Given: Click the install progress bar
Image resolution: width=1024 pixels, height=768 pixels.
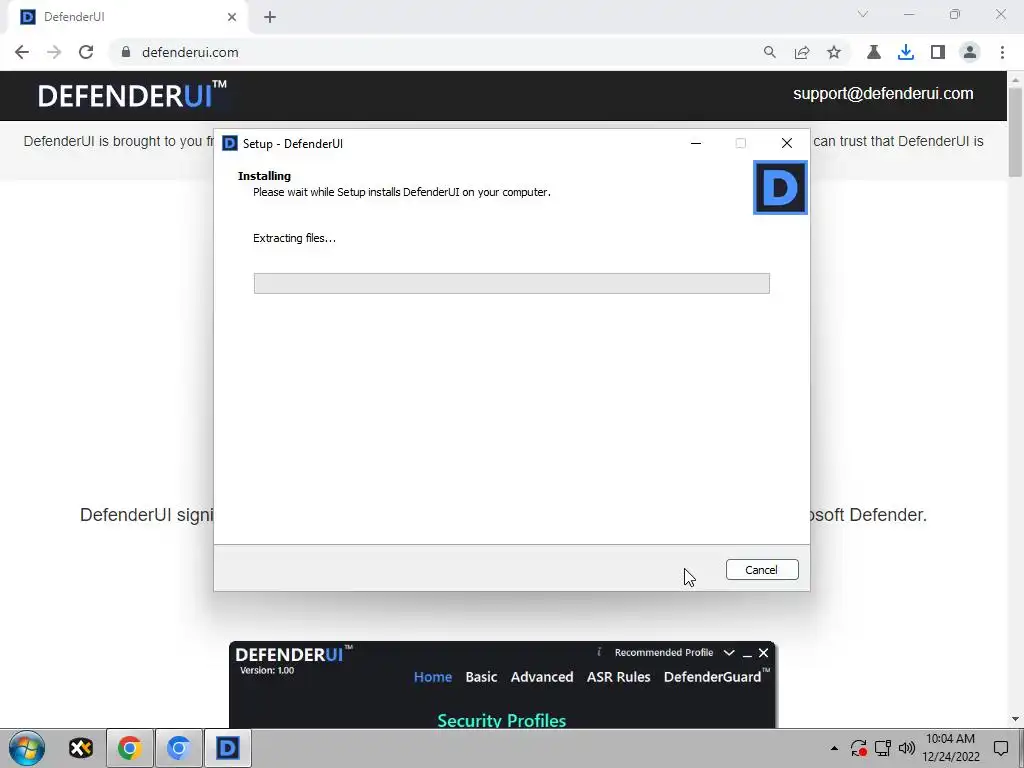Looking at the screenshot, I should click(511, 283).
